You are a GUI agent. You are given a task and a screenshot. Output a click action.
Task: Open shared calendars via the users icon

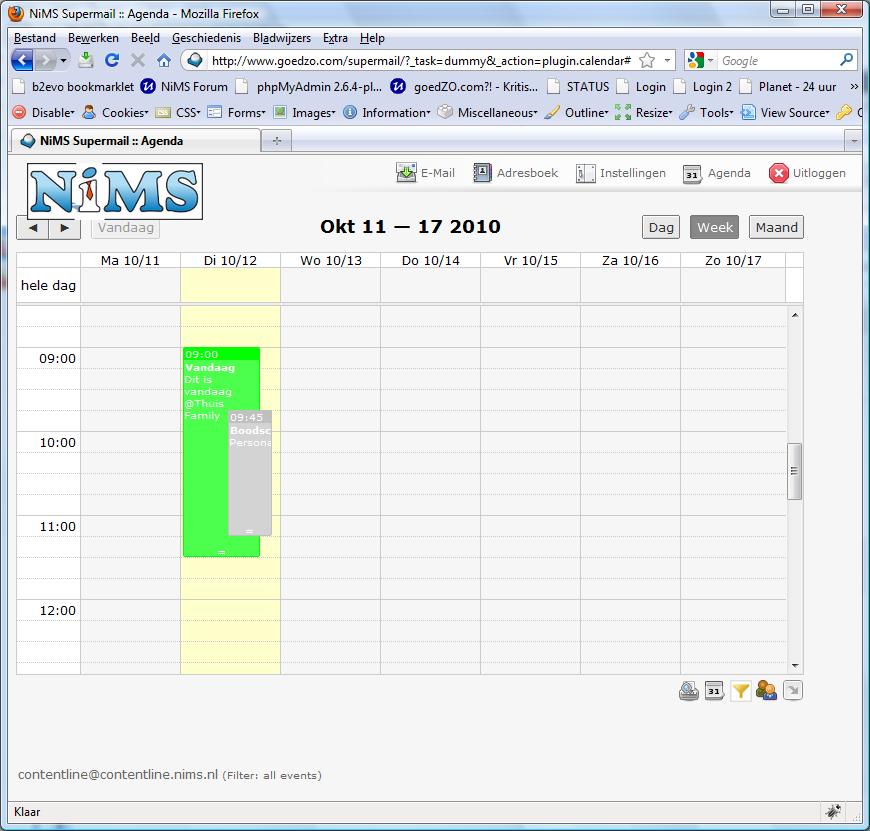point(765,690)
